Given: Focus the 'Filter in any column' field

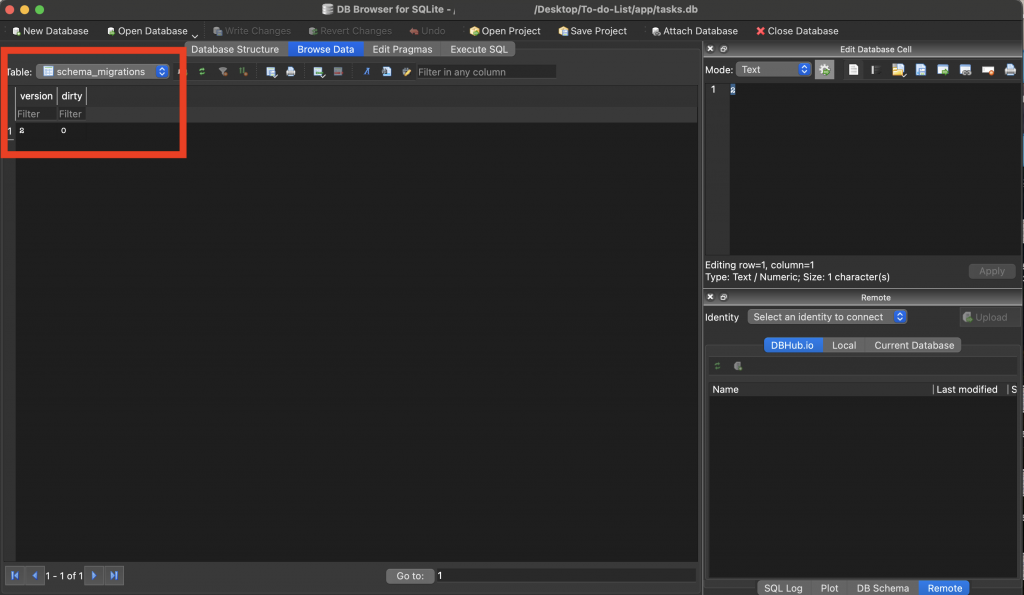Looking at the screenshot, I should (487, 72).
